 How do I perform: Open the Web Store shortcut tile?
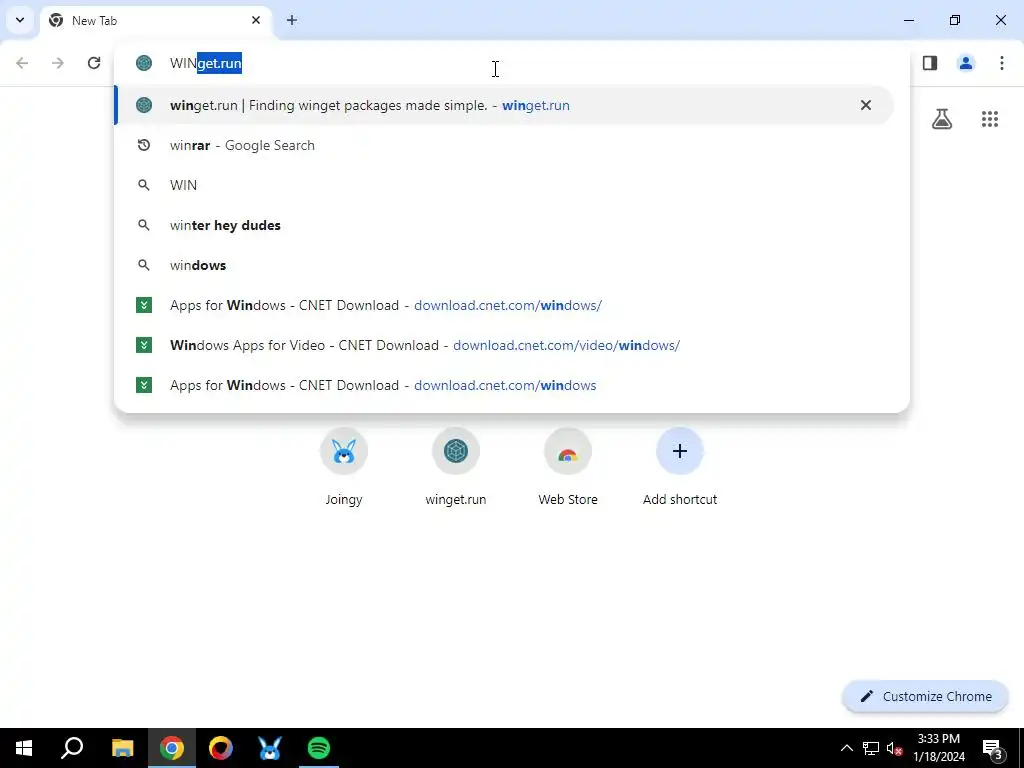(568, 467)
